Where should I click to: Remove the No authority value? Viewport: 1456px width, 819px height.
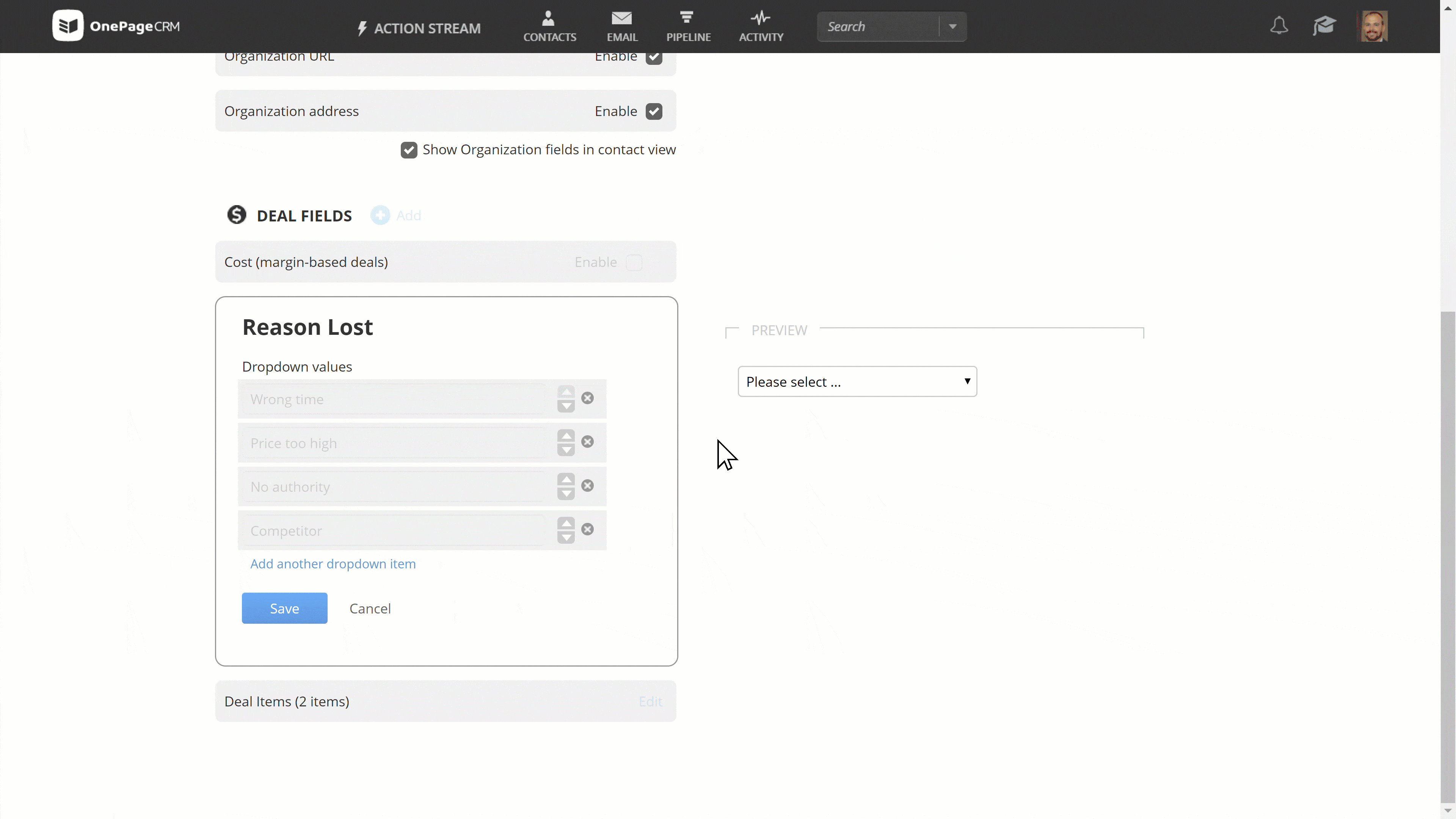coord(588,485)
